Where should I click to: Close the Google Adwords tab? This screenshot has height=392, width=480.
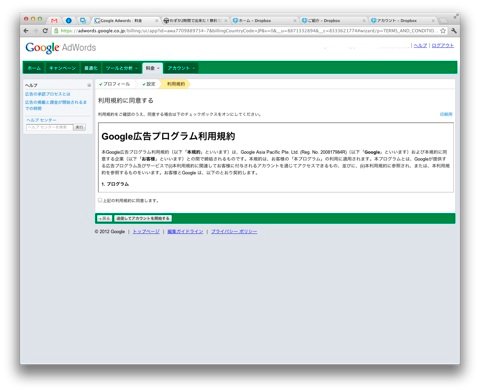pos(157,21)
